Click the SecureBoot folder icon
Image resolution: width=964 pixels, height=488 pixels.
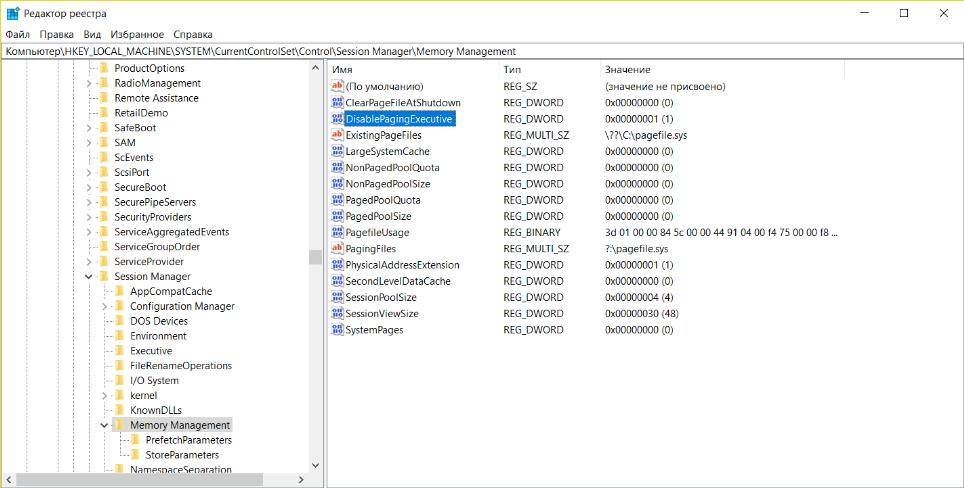tap(104, 187)
